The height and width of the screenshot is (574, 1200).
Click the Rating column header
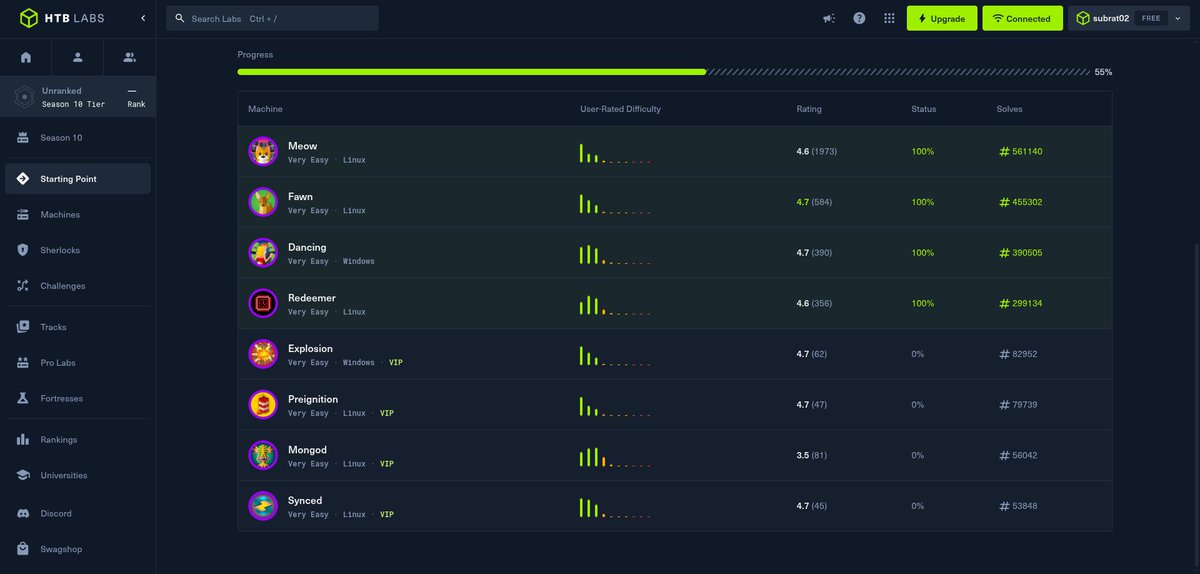pyautogui.click(x=809, y=109)
